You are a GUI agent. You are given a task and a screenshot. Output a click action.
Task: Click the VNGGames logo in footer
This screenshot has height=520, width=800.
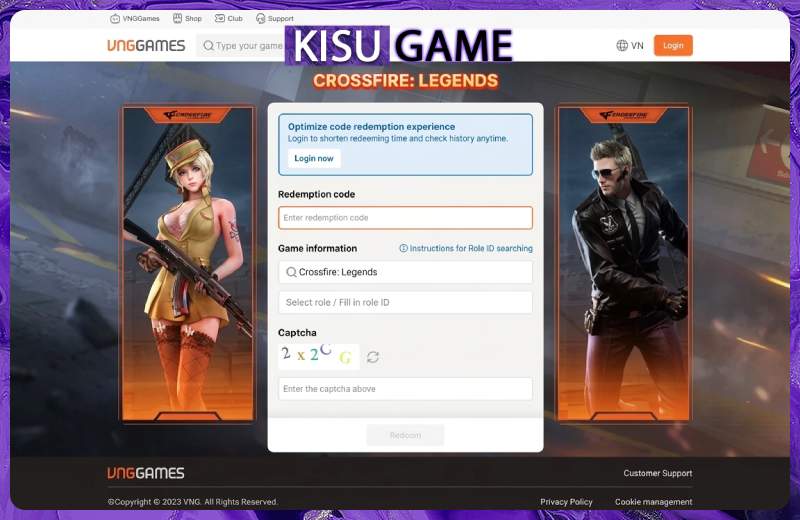click(146, 473)
